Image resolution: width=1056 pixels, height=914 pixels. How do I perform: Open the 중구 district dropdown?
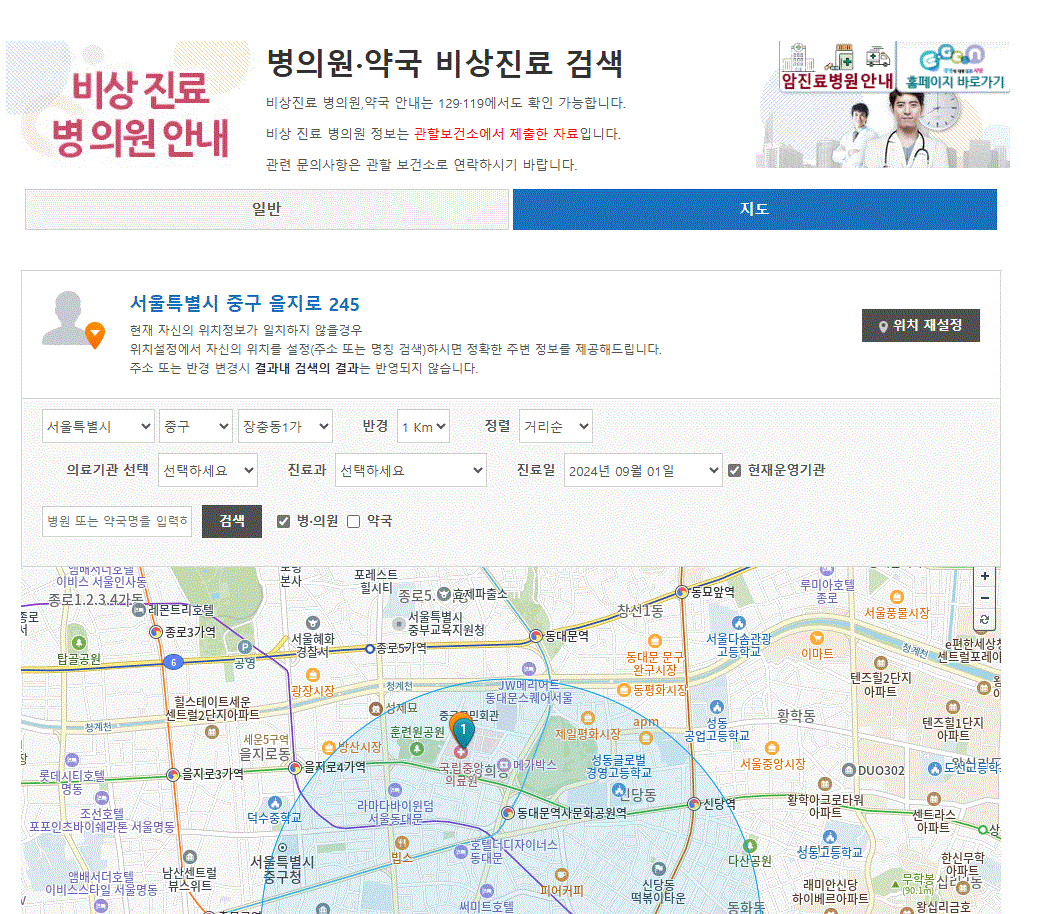[x=196, y=426]
